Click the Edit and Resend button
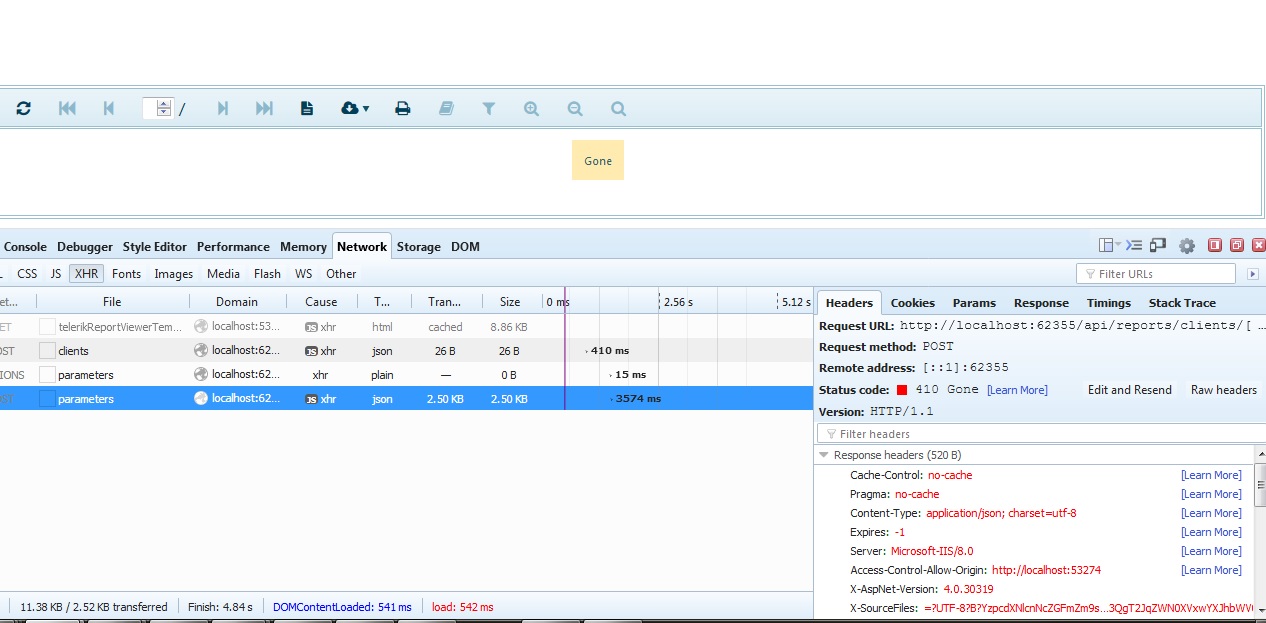This screenshot has height=623, width=1266. (x=1129, y=390)
